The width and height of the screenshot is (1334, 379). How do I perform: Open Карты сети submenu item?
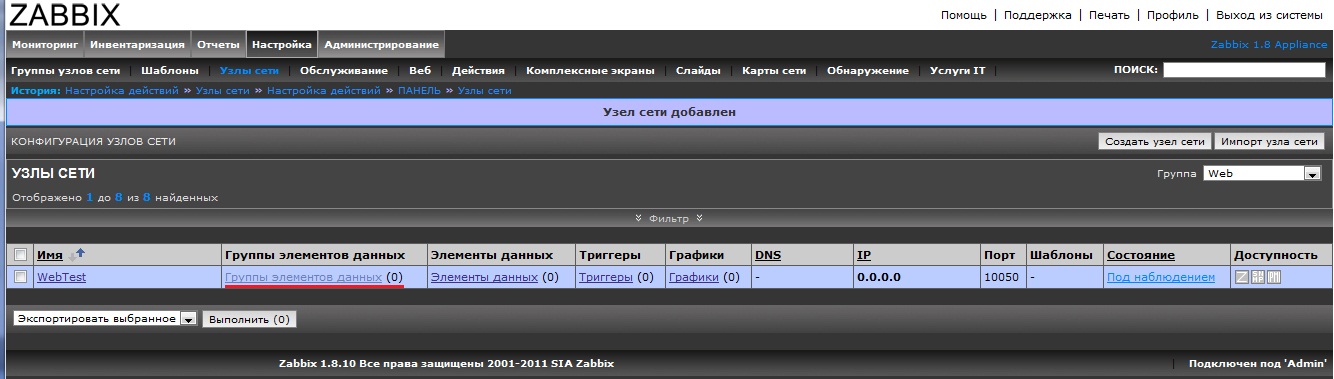coord(774,71)
